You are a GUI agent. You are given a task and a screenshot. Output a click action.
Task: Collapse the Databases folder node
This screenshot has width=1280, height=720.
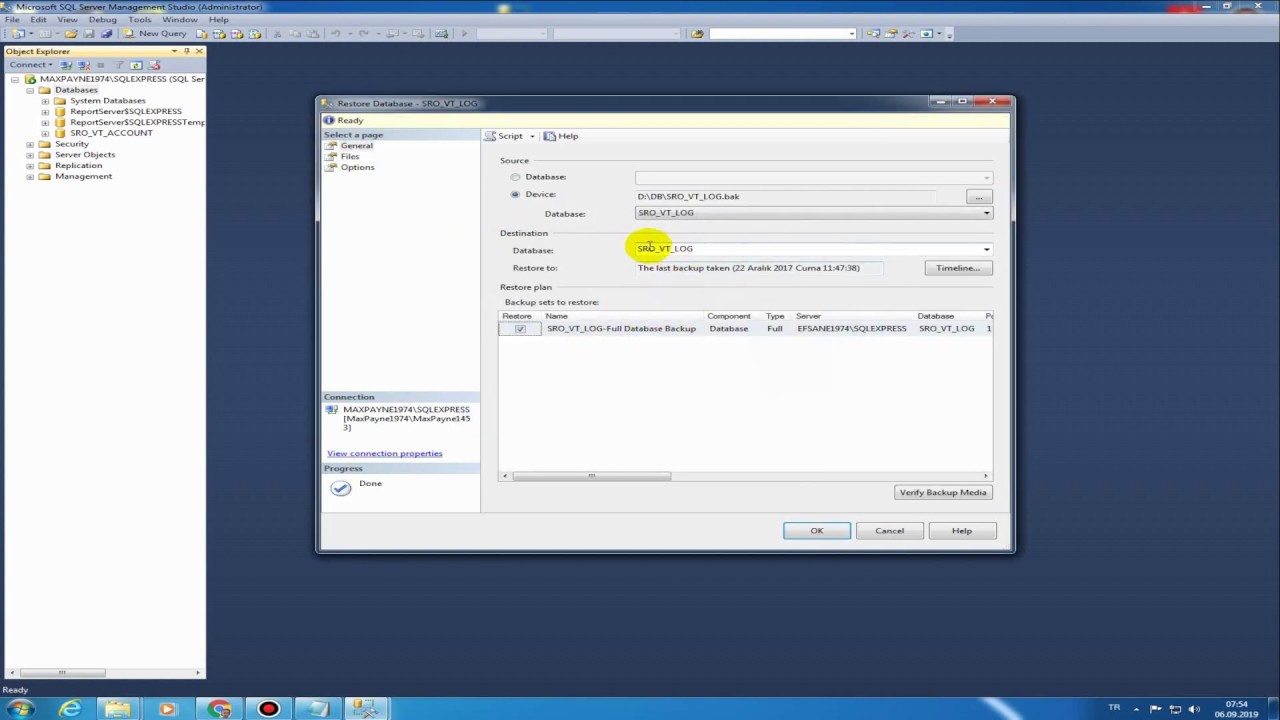pos(30,90)
